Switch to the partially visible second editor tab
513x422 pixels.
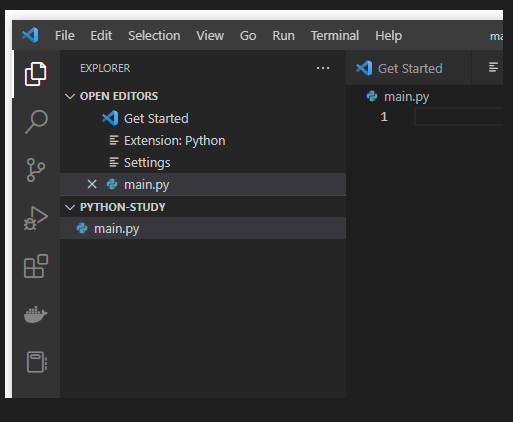pyautogui.click(x=488, y=68)
